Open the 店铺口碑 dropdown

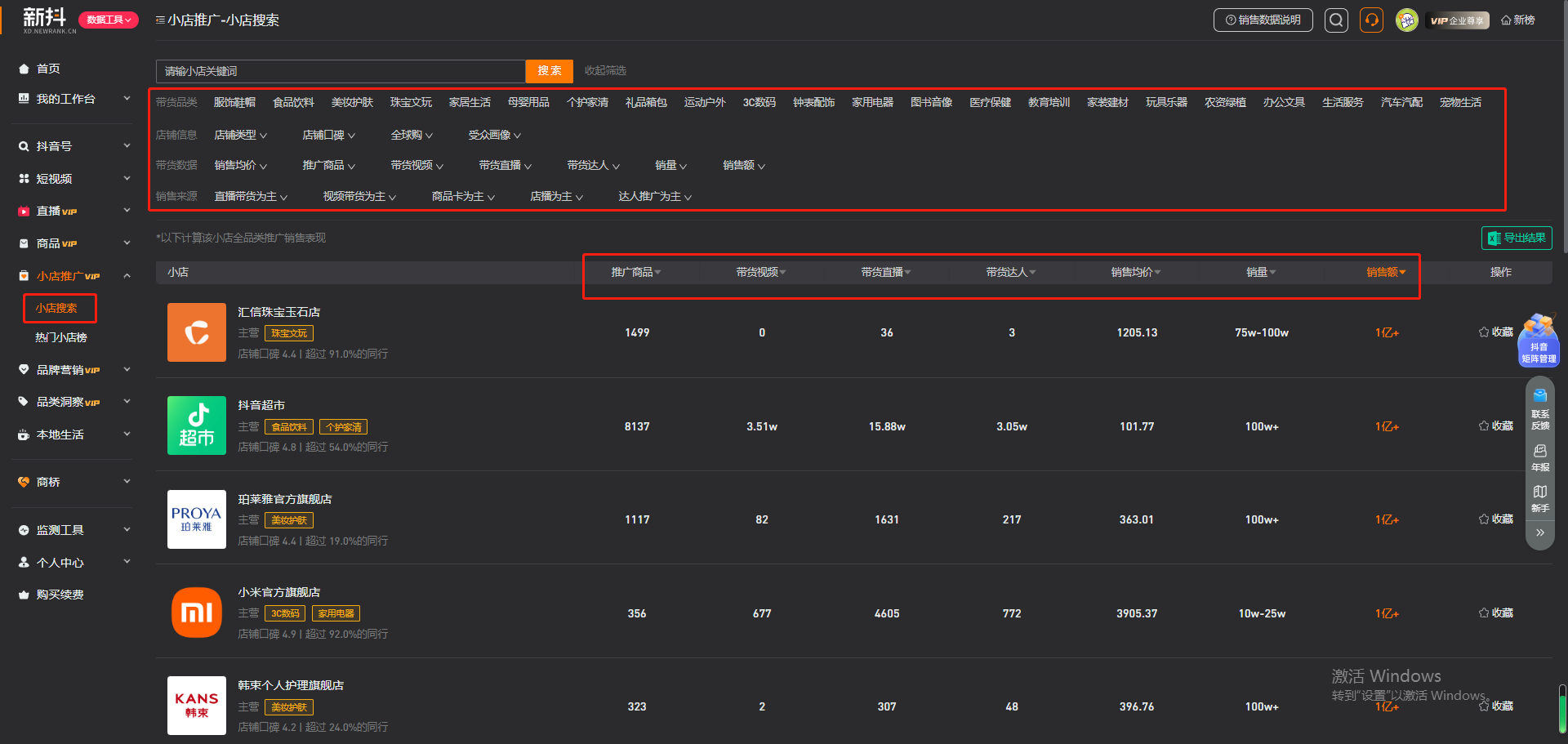coord(329,135)
